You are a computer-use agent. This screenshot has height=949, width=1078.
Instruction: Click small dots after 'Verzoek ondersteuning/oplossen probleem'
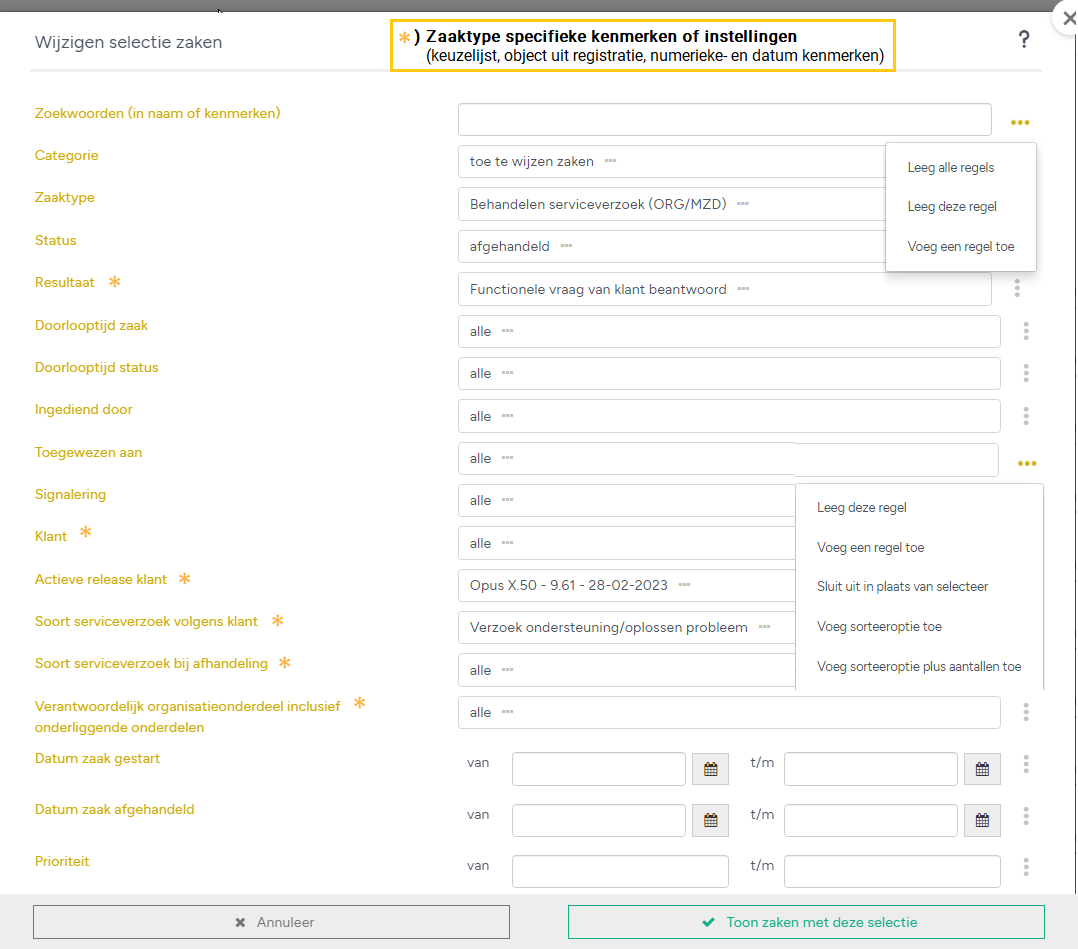[x=764, y=626]
